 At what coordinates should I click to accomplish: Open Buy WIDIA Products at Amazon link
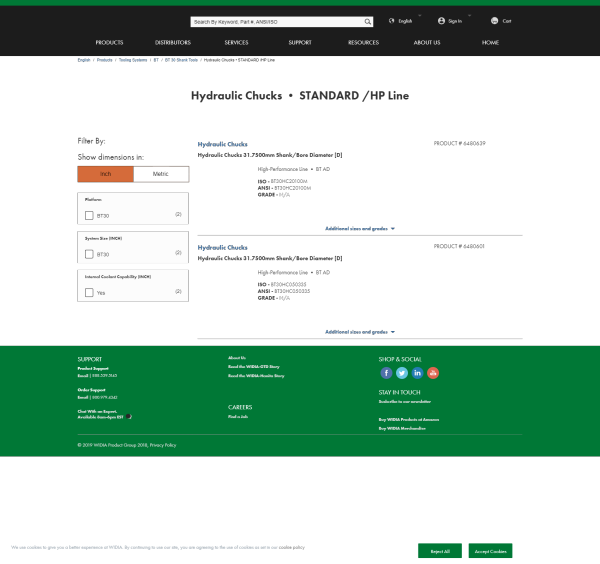pos(409,419)
